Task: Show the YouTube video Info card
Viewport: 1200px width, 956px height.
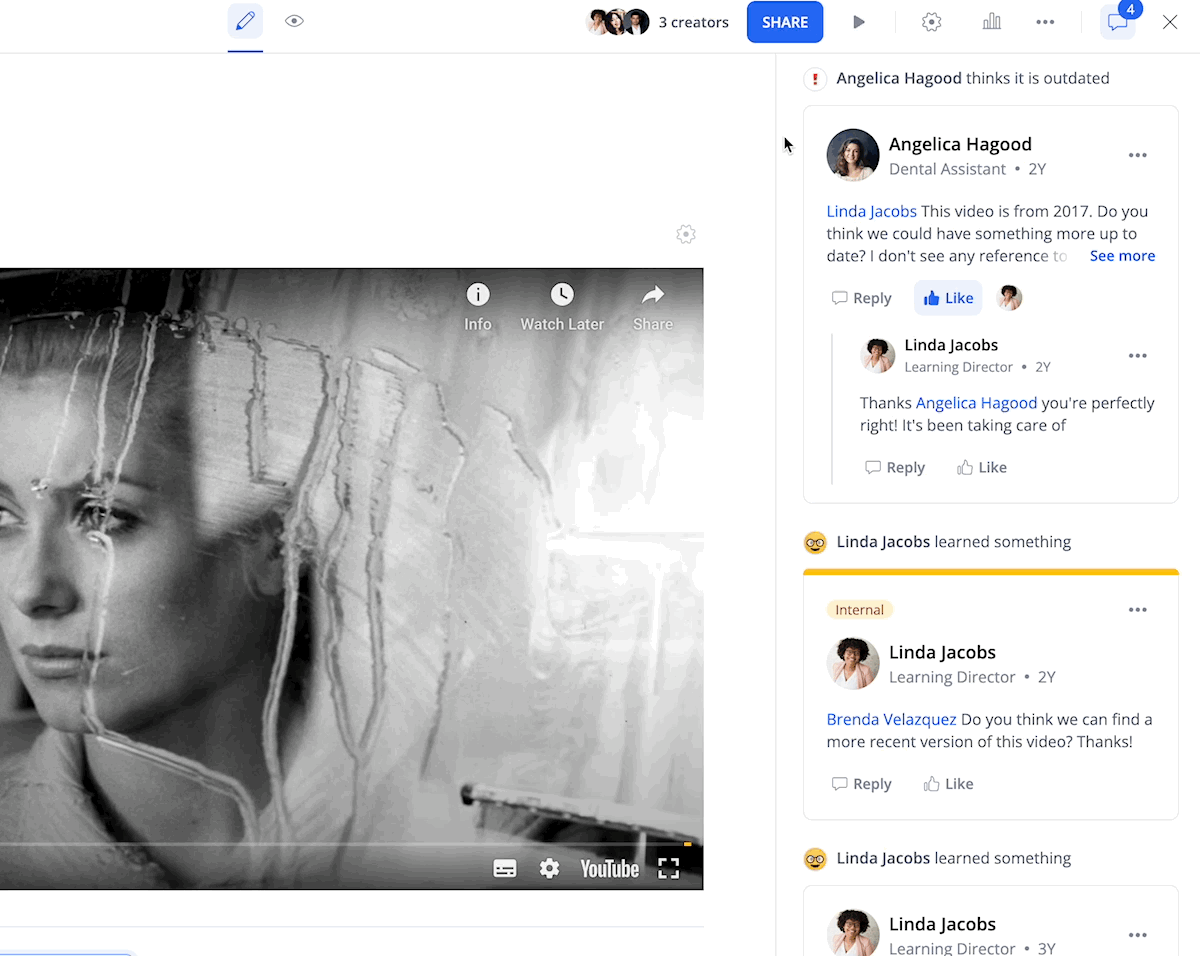Action: (x=478, y=306)
